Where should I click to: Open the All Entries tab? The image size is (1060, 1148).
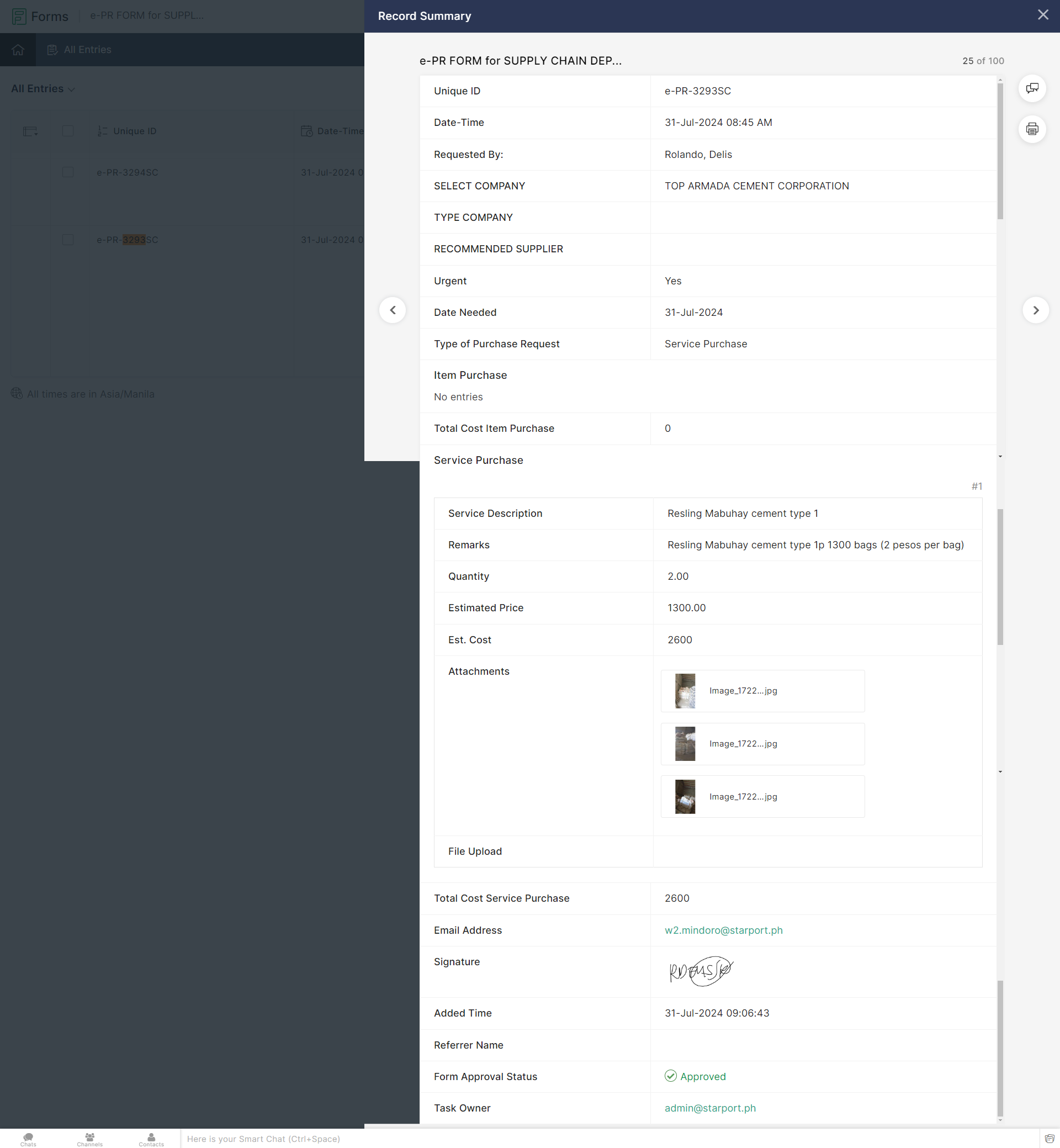[x=79, y=50]
